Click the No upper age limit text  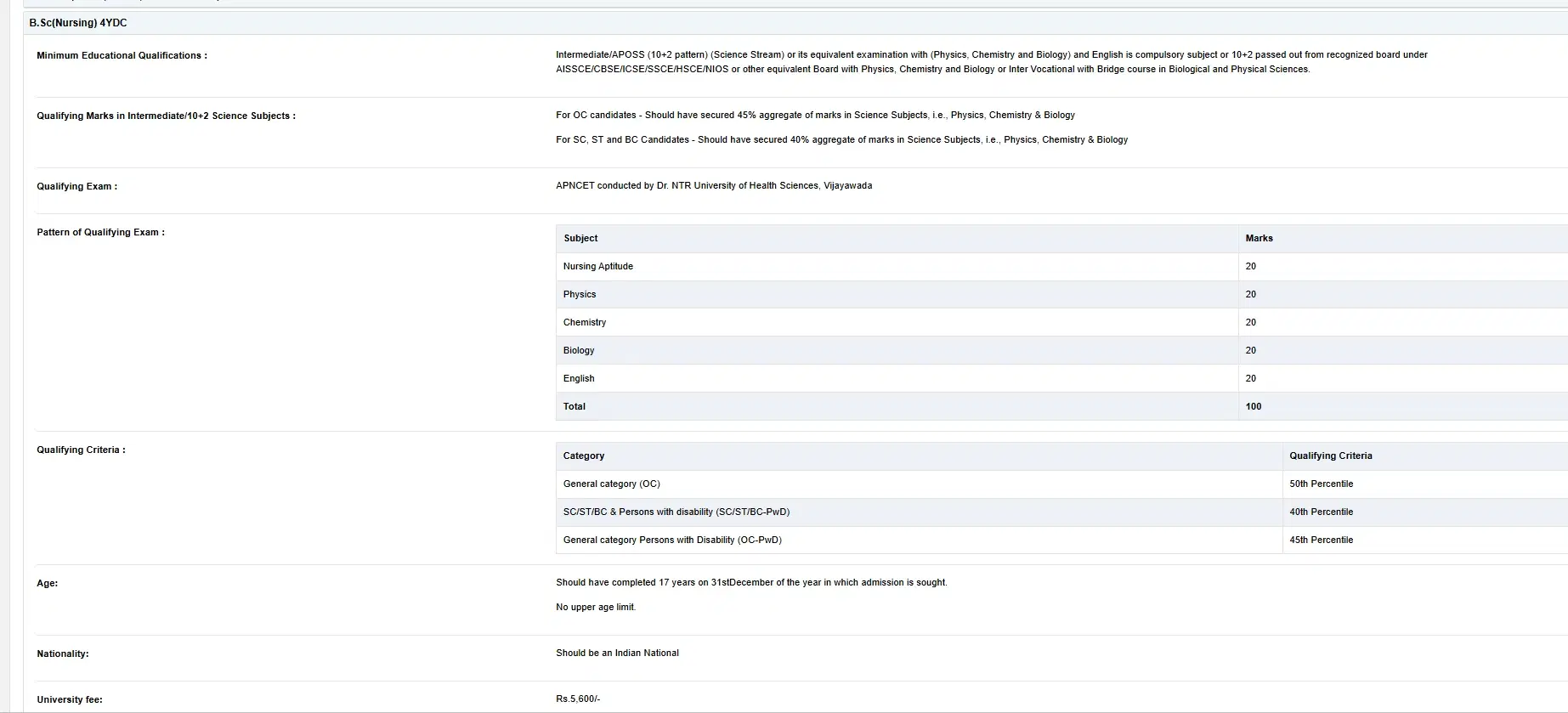tap(595, 608)
